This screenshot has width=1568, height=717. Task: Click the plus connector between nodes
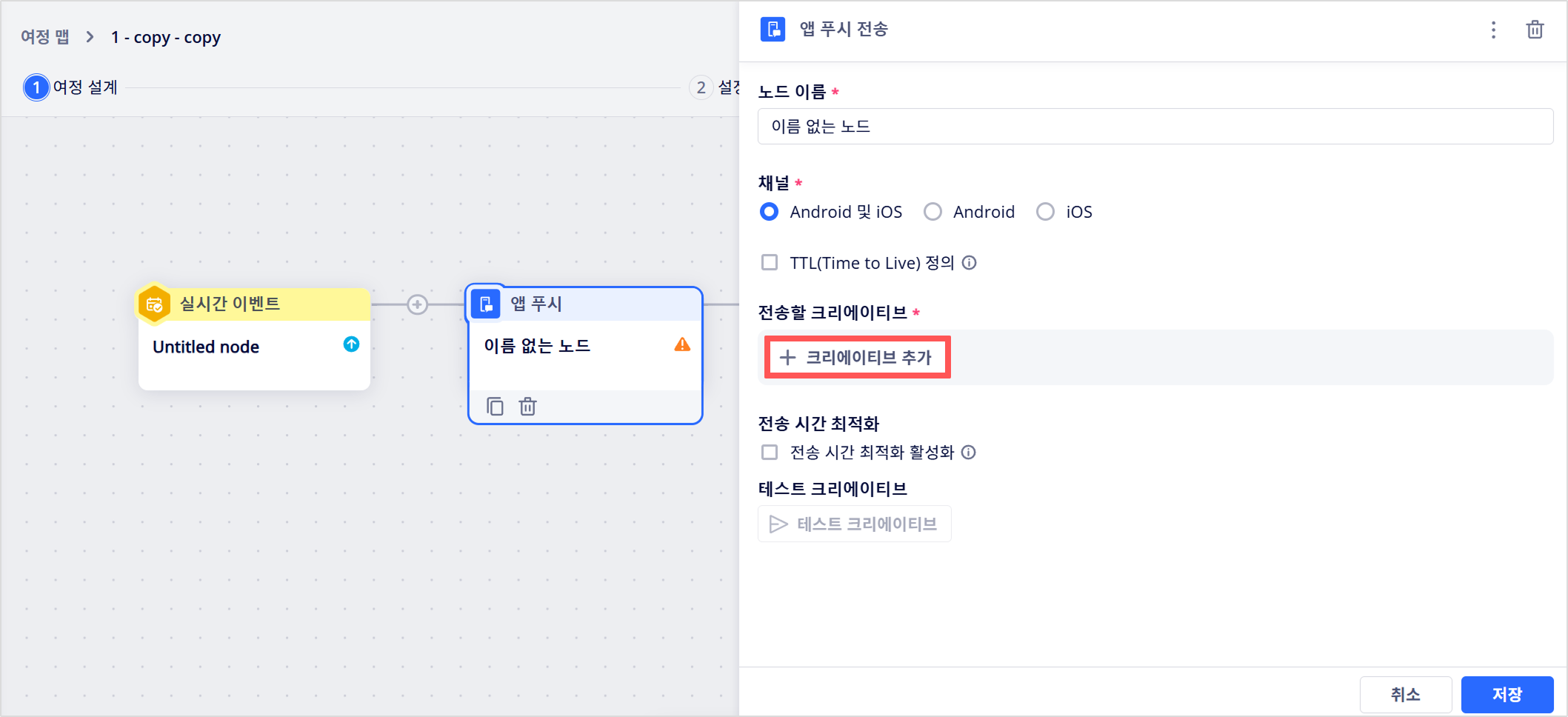click(418, 304)
